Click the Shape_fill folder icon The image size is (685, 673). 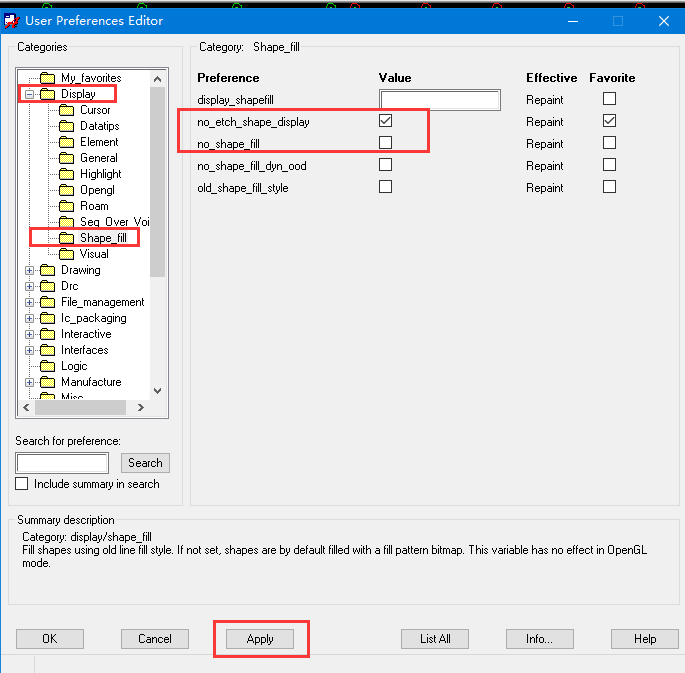(x=66, y=238)
